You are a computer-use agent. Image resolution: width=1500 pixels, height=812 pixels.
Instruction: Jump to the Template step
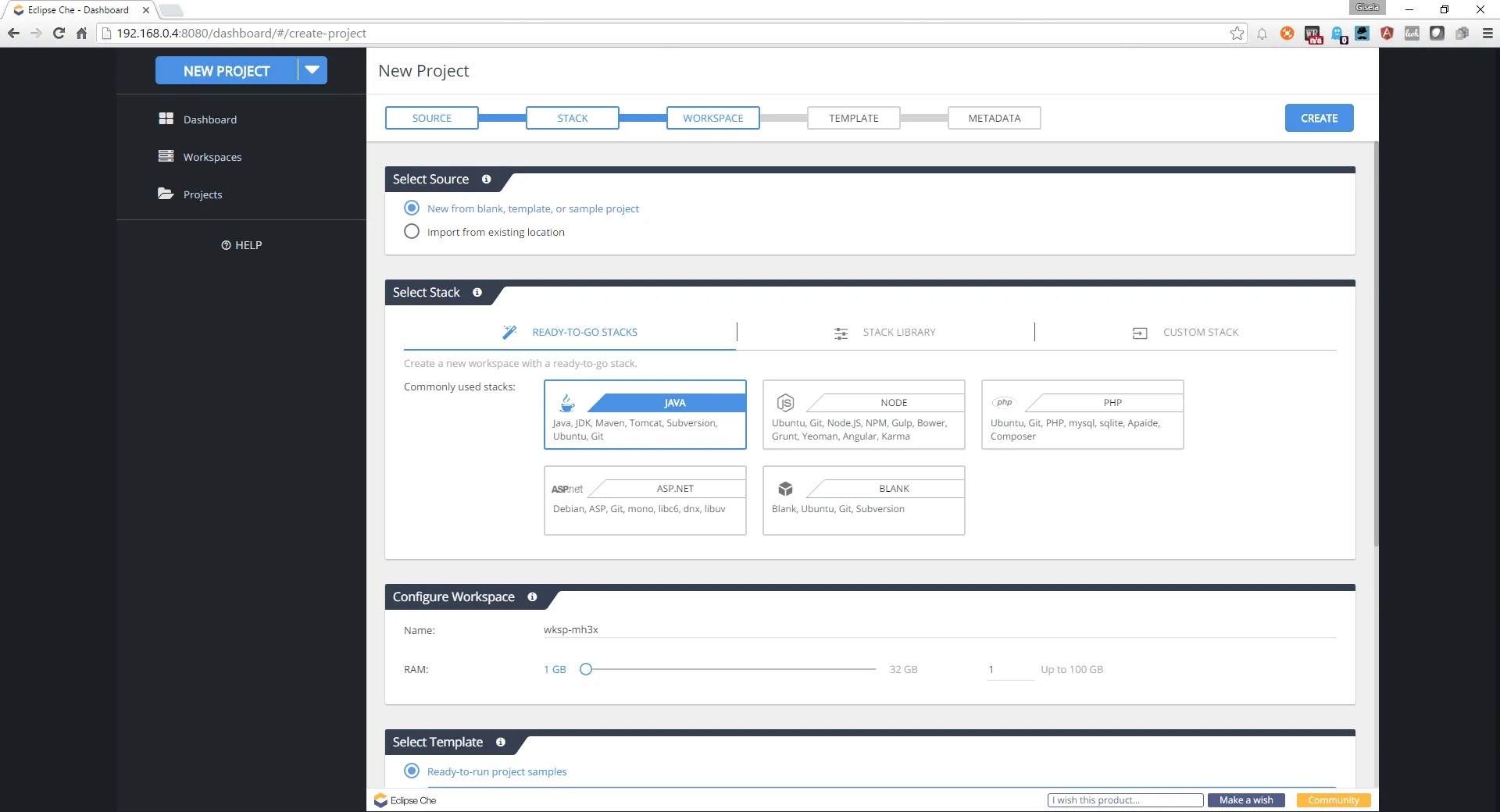coord(854,118)
